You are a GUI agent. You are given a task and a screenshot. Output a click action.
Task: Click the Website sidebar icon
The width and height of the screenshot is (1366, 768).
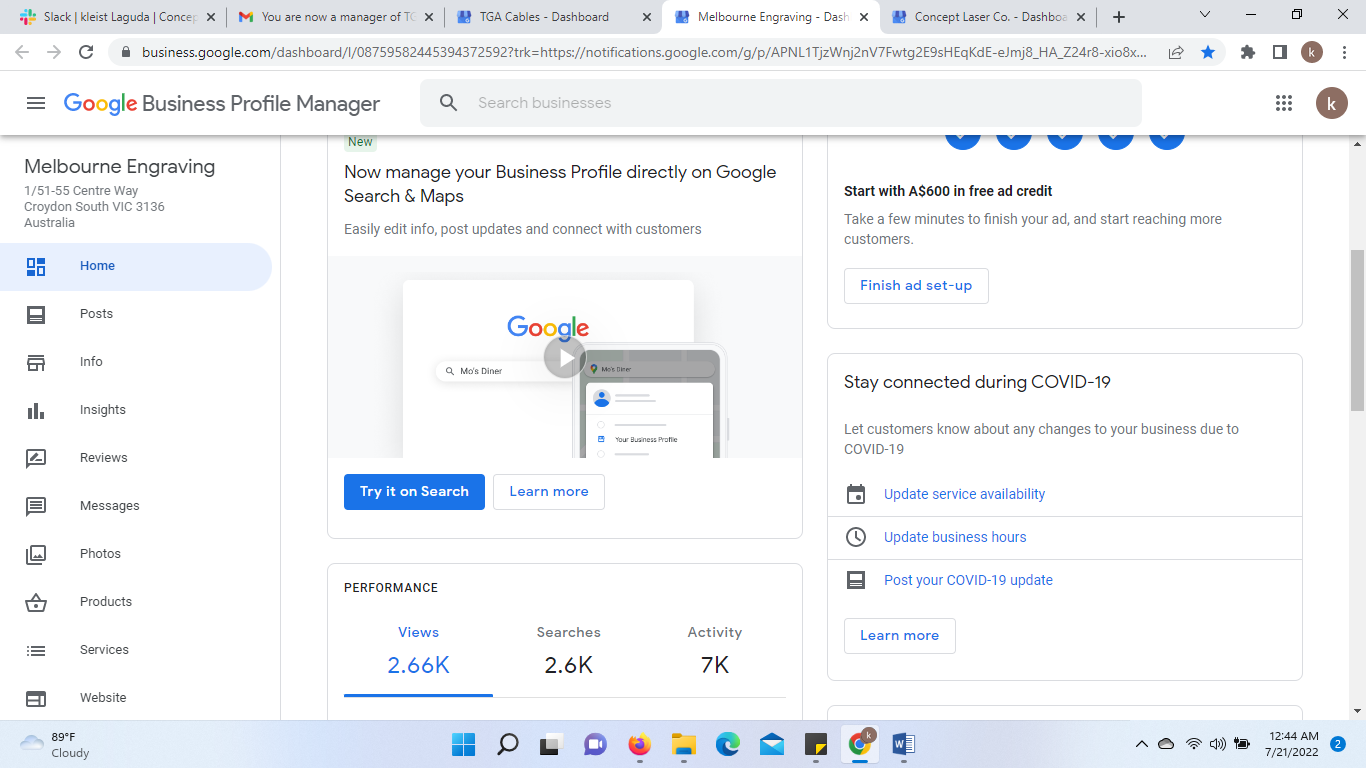[x=36, y=698]
